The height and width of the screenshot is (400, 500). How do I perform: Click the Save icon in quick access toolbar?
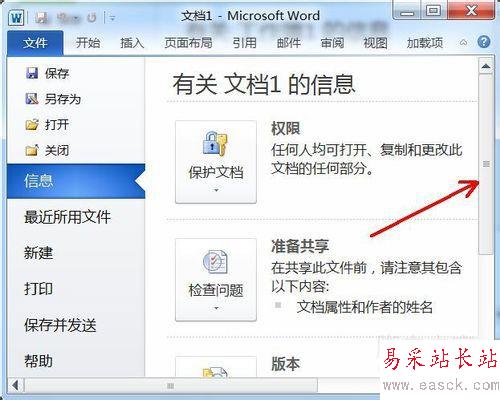pos(41,18)
